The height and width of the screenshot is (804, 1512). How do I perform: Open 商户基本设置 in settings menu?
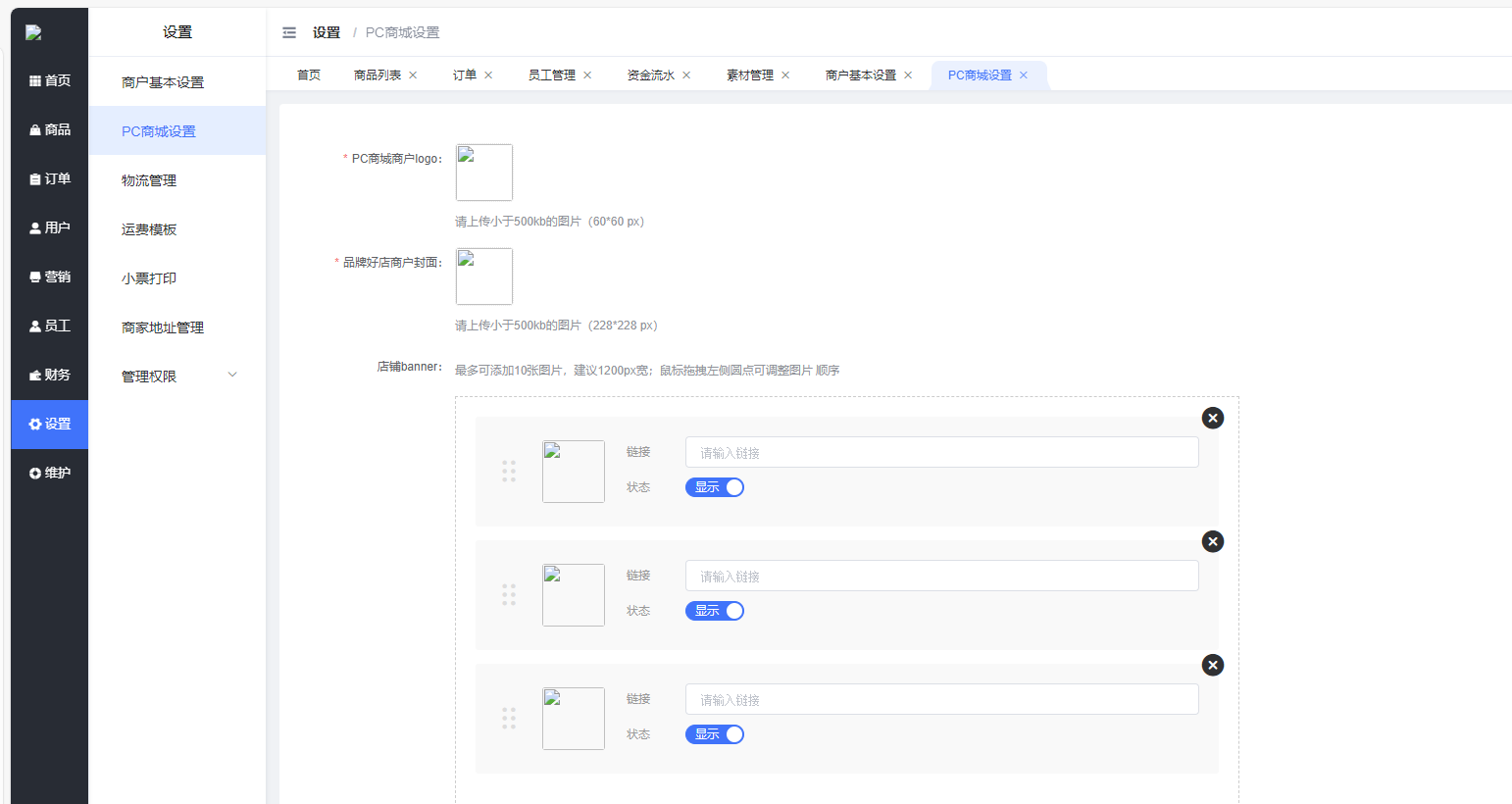click(x=177, y=82)
